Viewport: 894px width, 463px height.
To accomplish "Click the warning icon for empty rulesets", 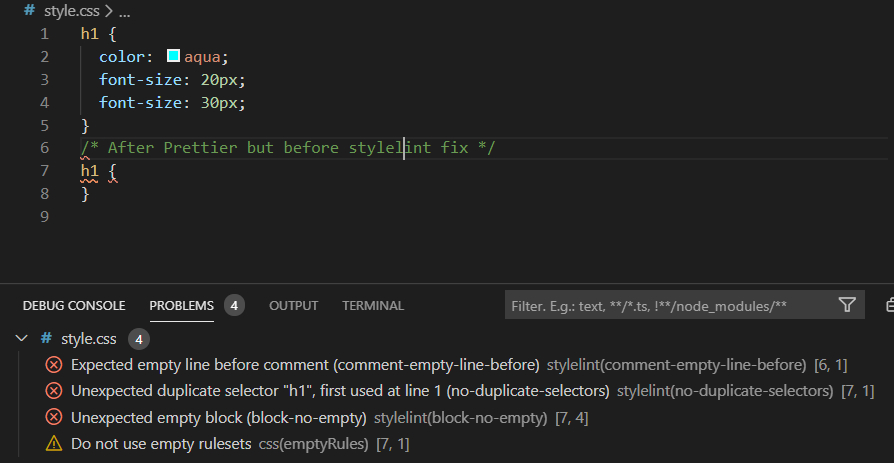I will (x=54, y=443).
